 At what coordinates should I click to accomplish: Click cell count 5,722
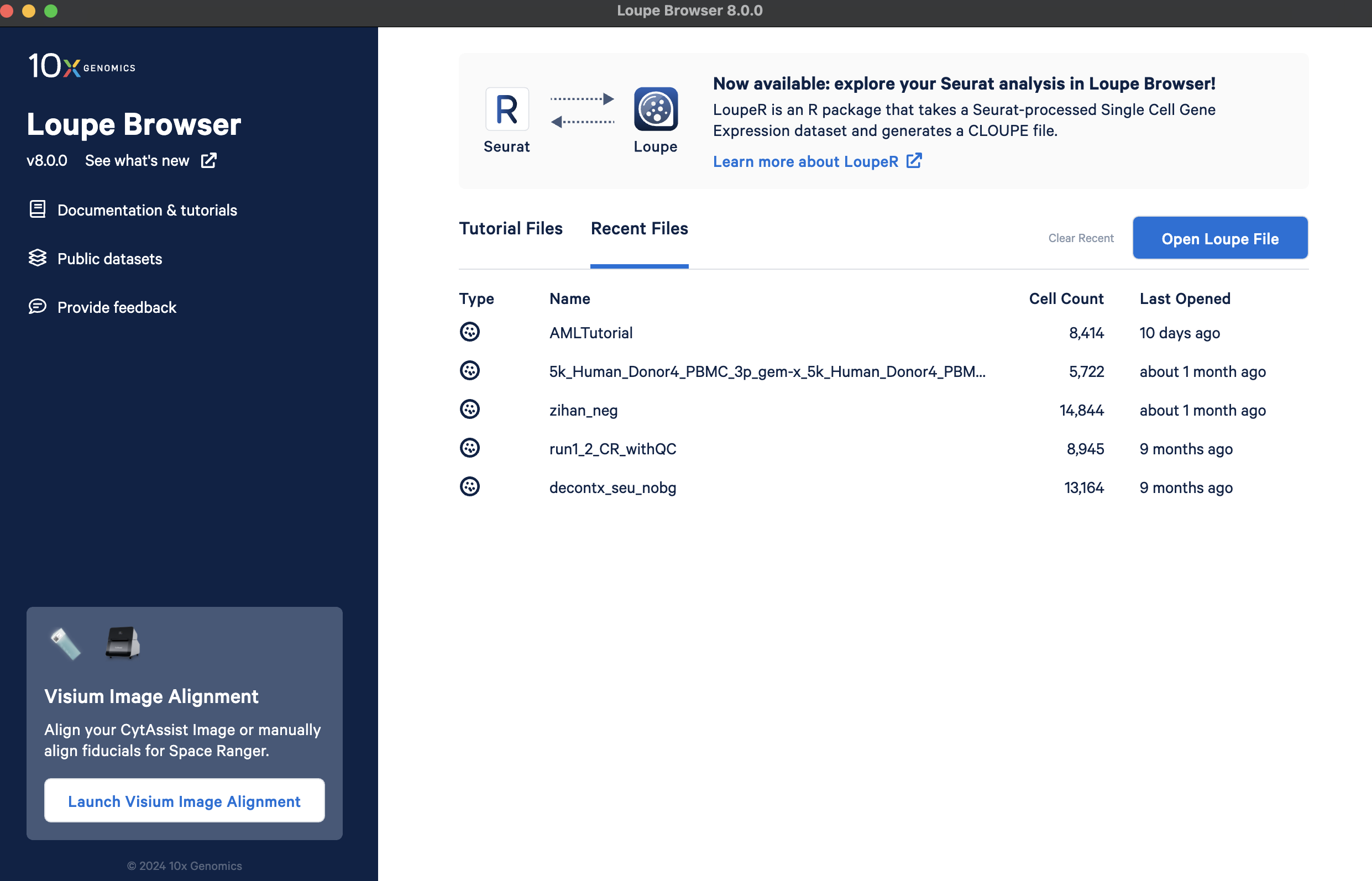[1086, 372]
